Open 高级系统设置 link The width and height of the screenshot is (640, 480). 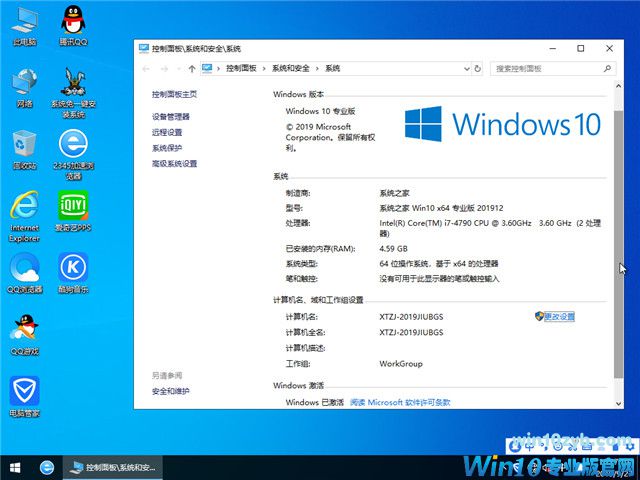click(x=174, y=163)
